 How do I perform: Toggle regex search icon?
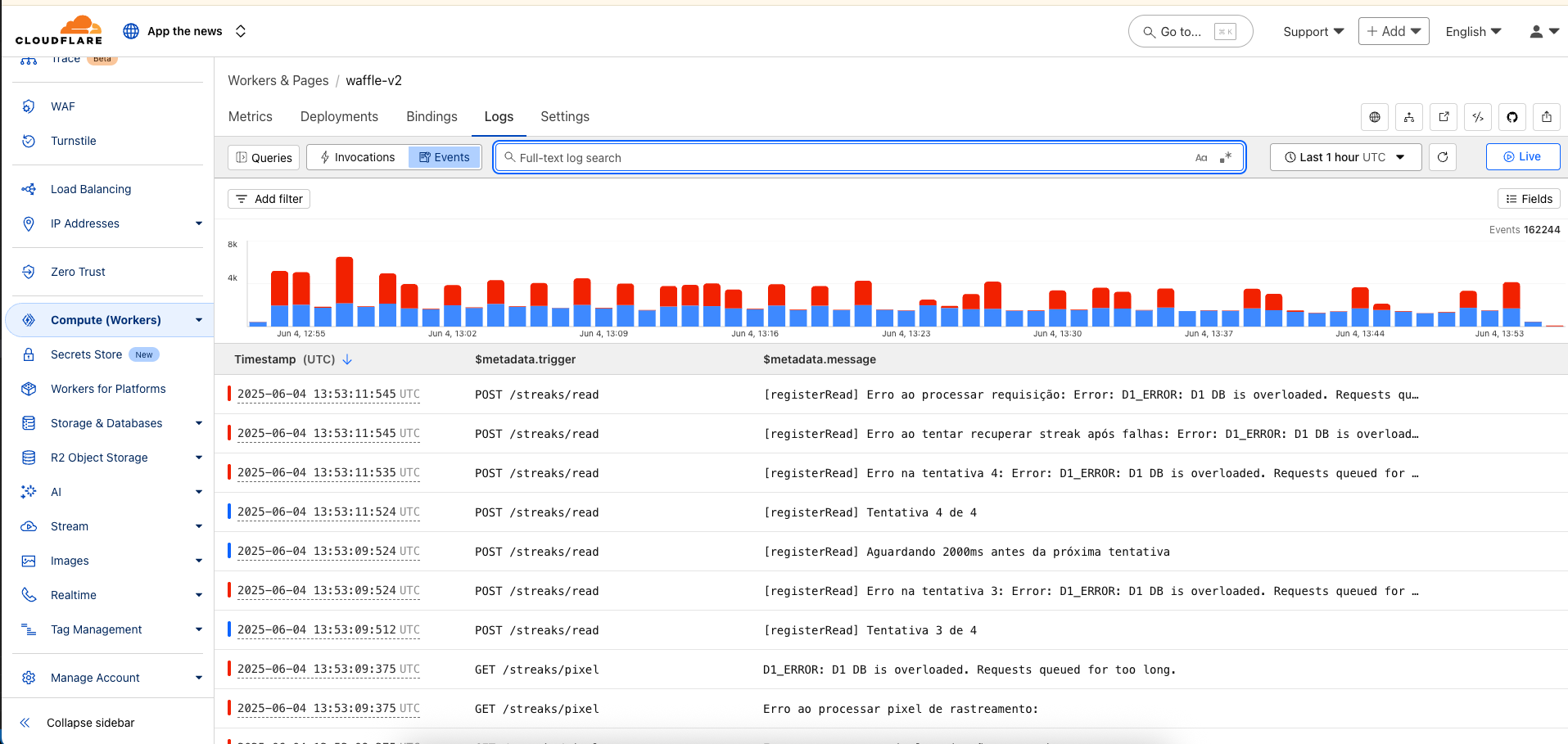coord(1226,158)
